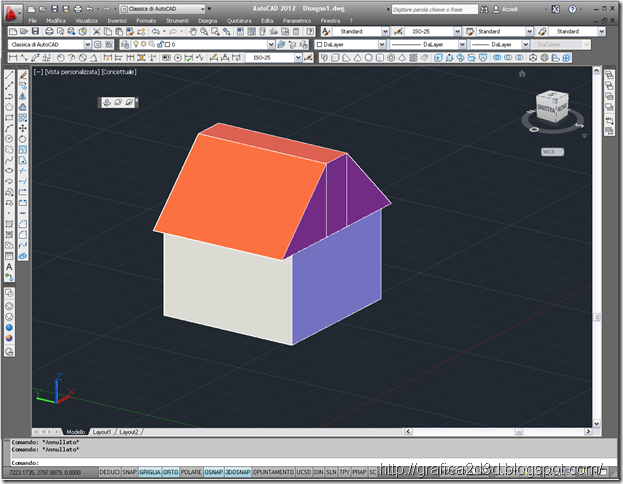Toggle ORTO mode in status bar
Image resolution: width=623 pixels, height=484 pixels.
[170, 472]
